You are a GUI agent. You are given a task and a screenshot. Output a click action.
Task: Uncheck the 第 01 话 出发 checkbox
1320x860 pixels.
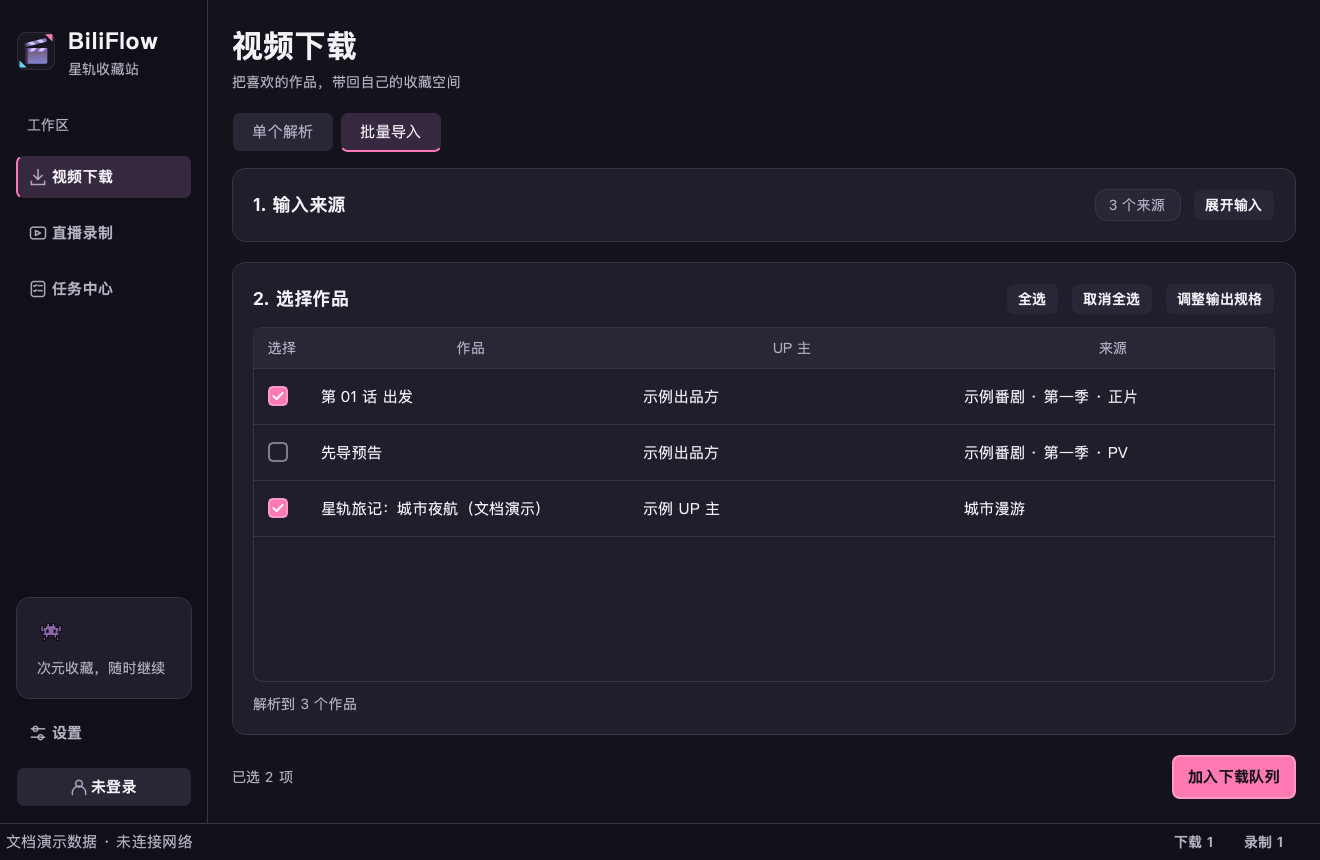click(278, 396)
